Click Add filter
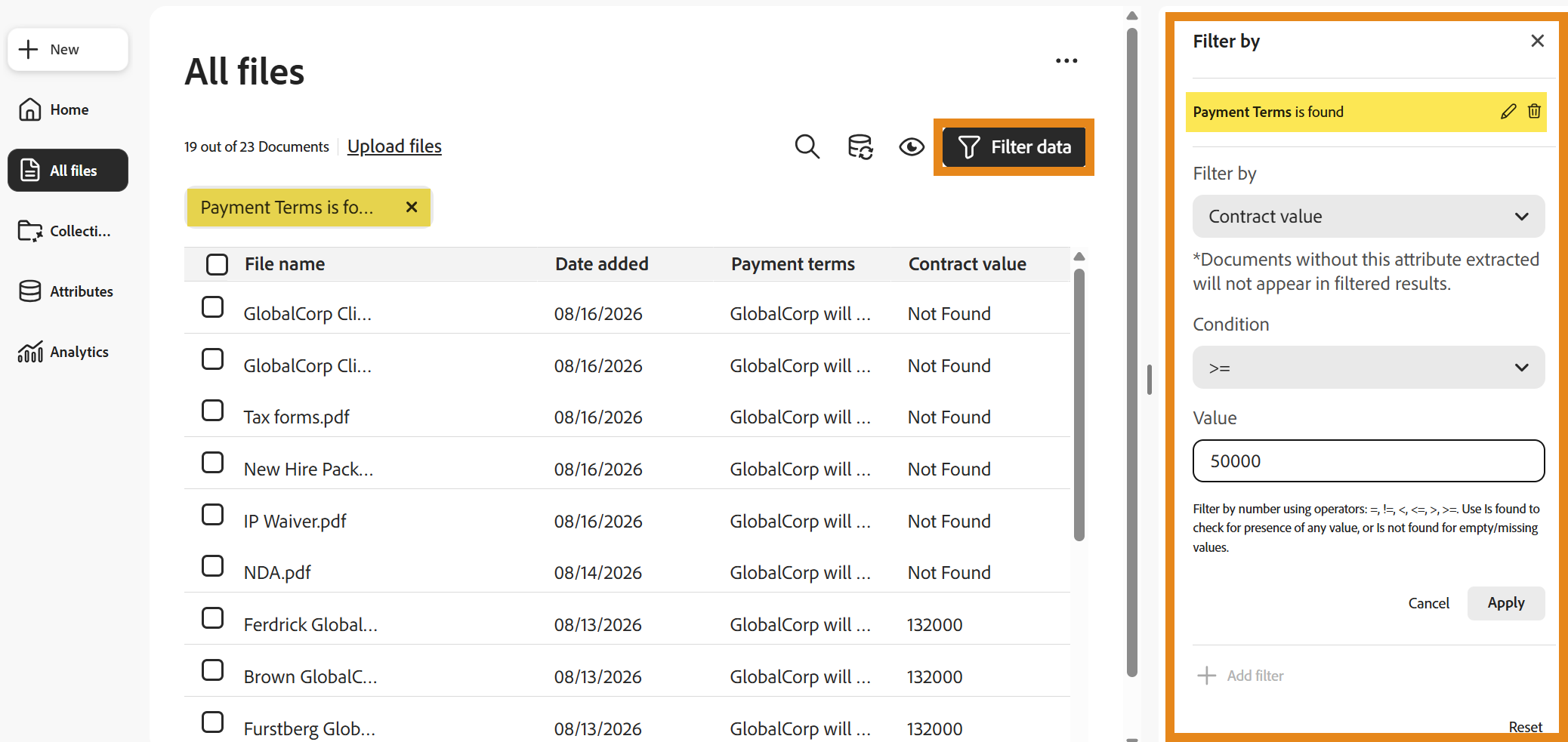Image resolution: width=1568 pixels, height=742 pixels. click(1241, 676)
